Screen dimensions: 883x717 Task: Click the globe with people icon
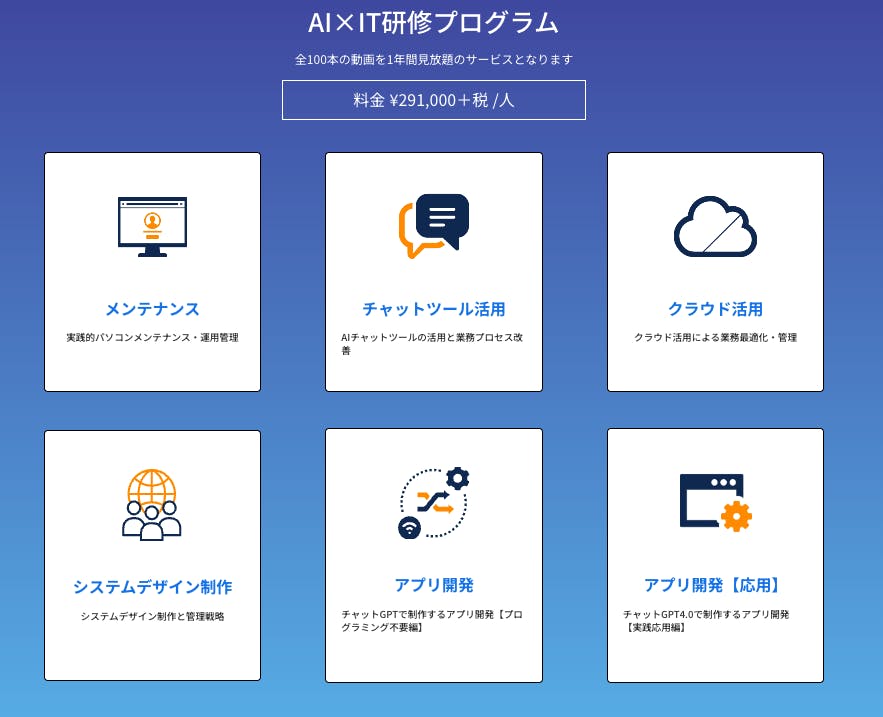point(152,504)
